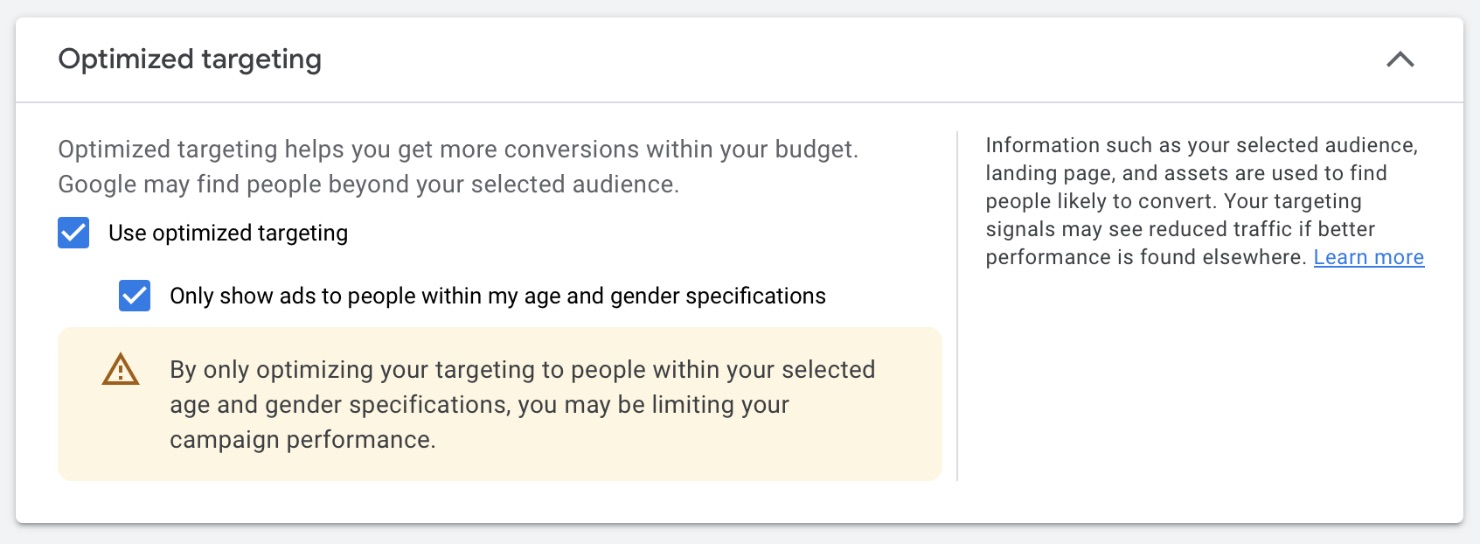Open the Learn more link
The width and height of the screenshot is (1480, 544).
coord(1369,257)
